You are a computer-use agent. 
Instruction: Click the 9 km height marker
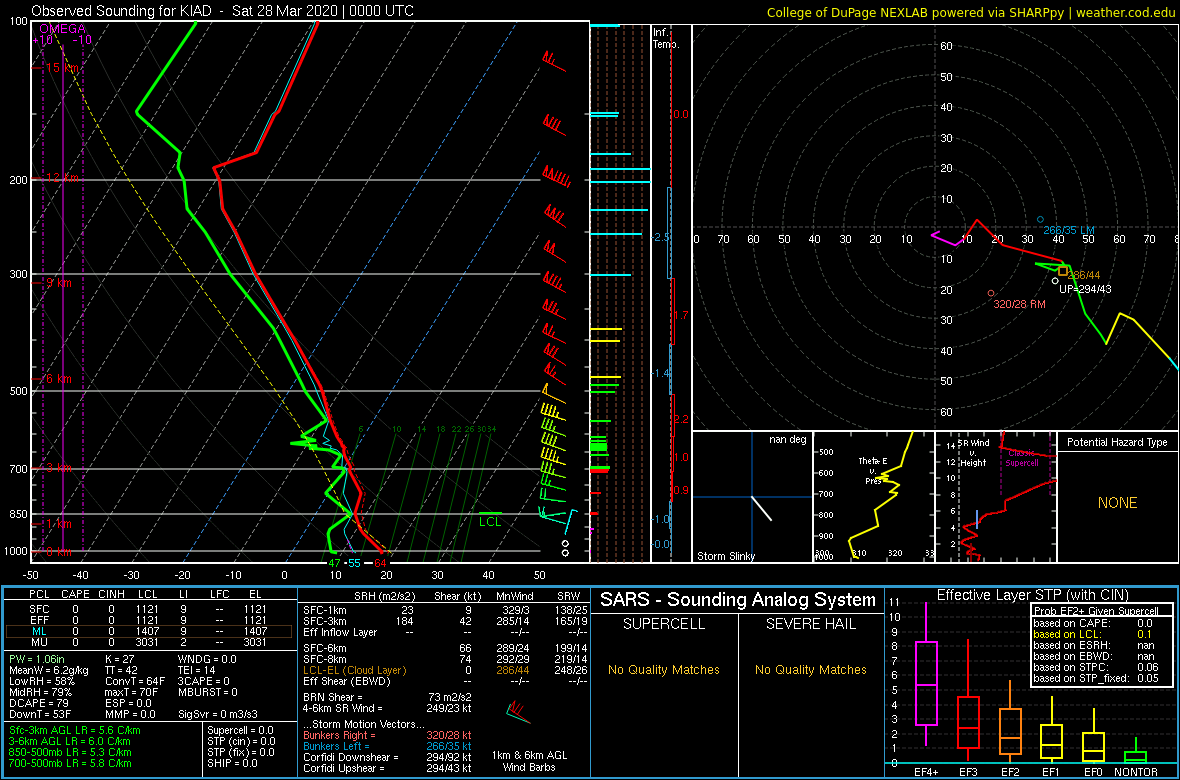[59, 282]
